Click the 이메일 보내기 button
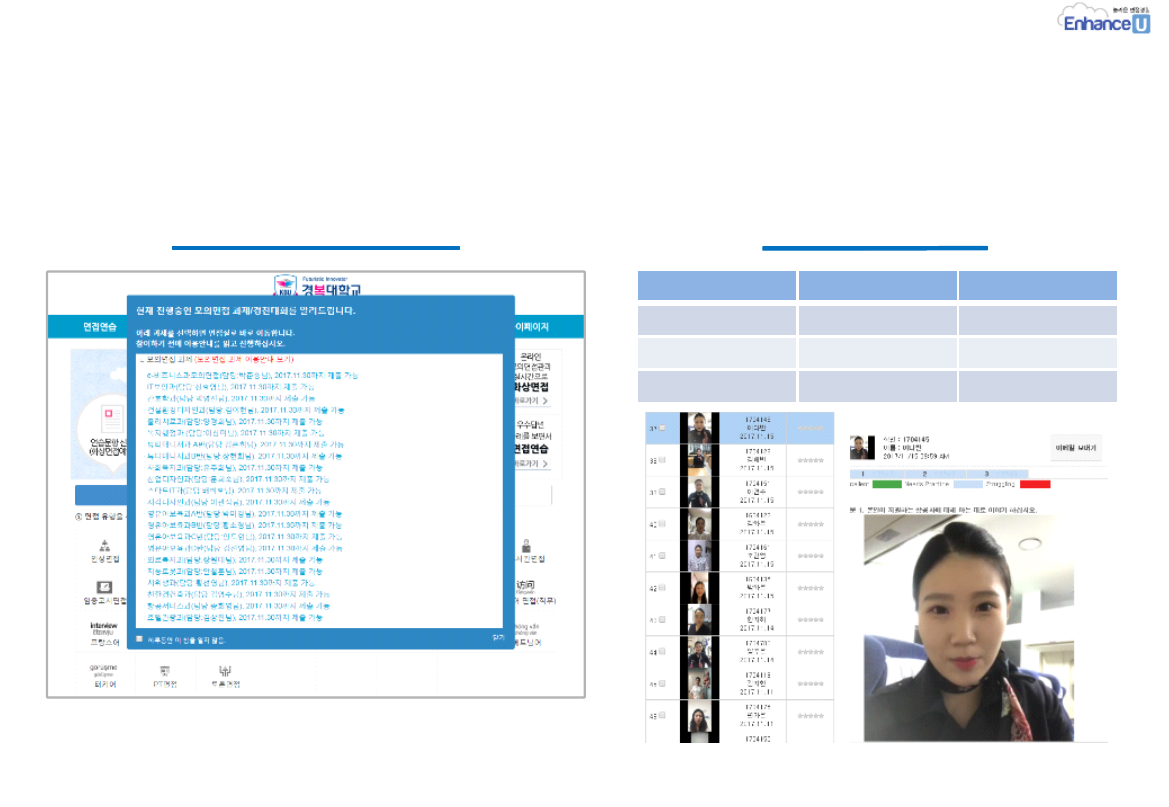Screen dimensions: 1169x807 click(1076, 449)
